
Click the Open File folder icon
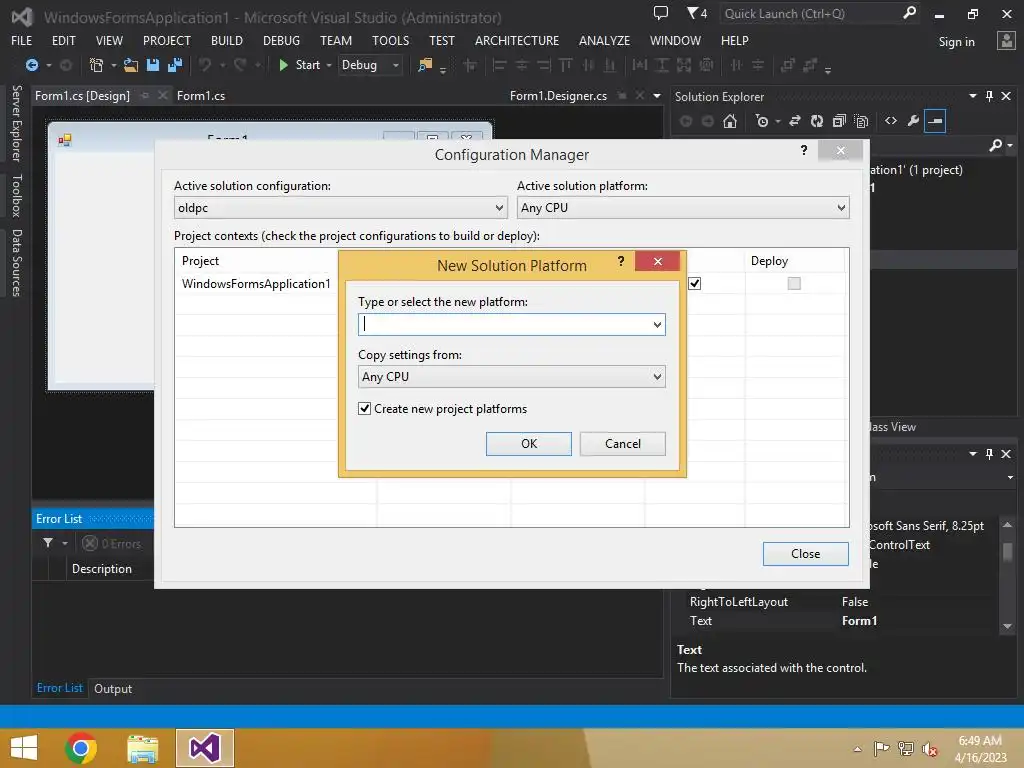(x=131, y=65)
